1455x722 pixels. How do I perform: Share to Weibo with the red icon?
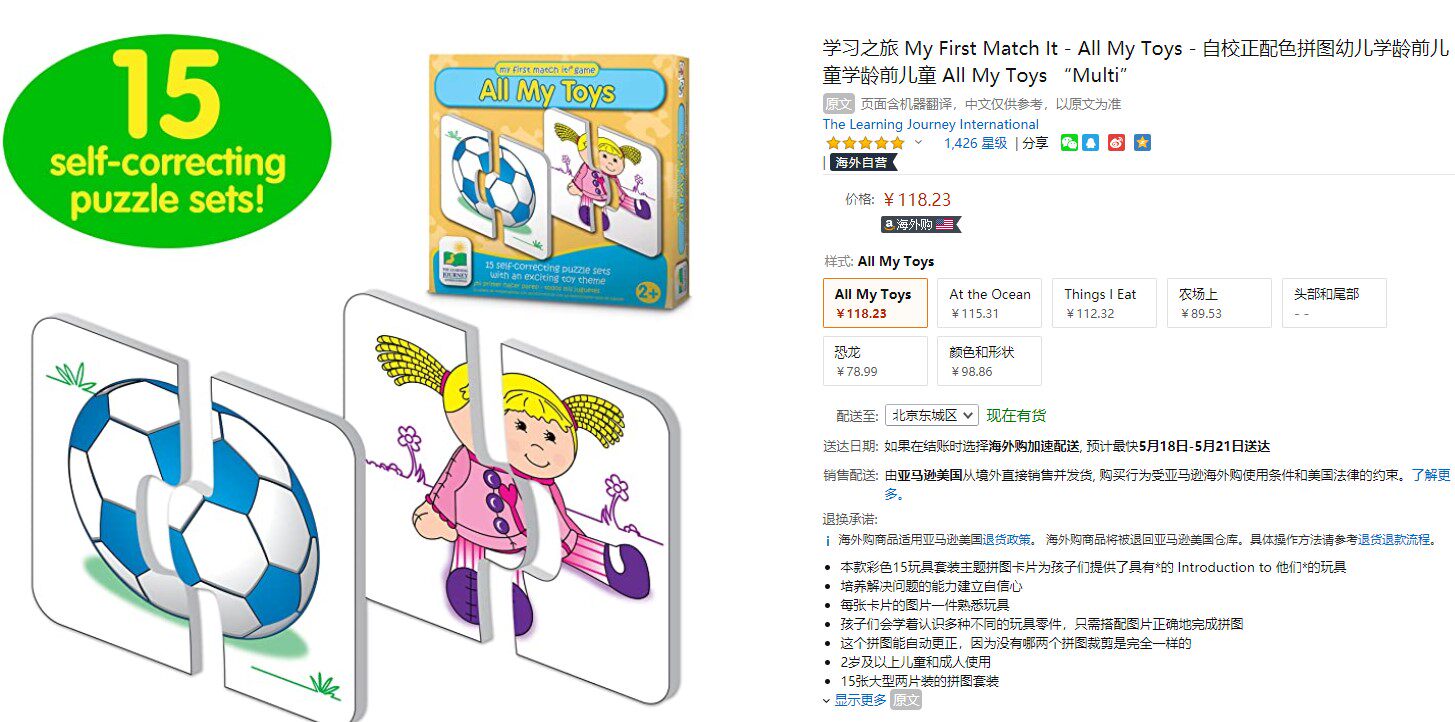click(1116, 143)
